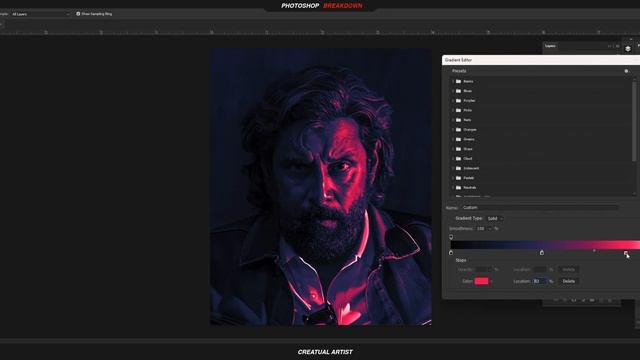Open the Basics gradient preset folder
The width and height of the screenshot is (640, 360).
coord(458,81)
